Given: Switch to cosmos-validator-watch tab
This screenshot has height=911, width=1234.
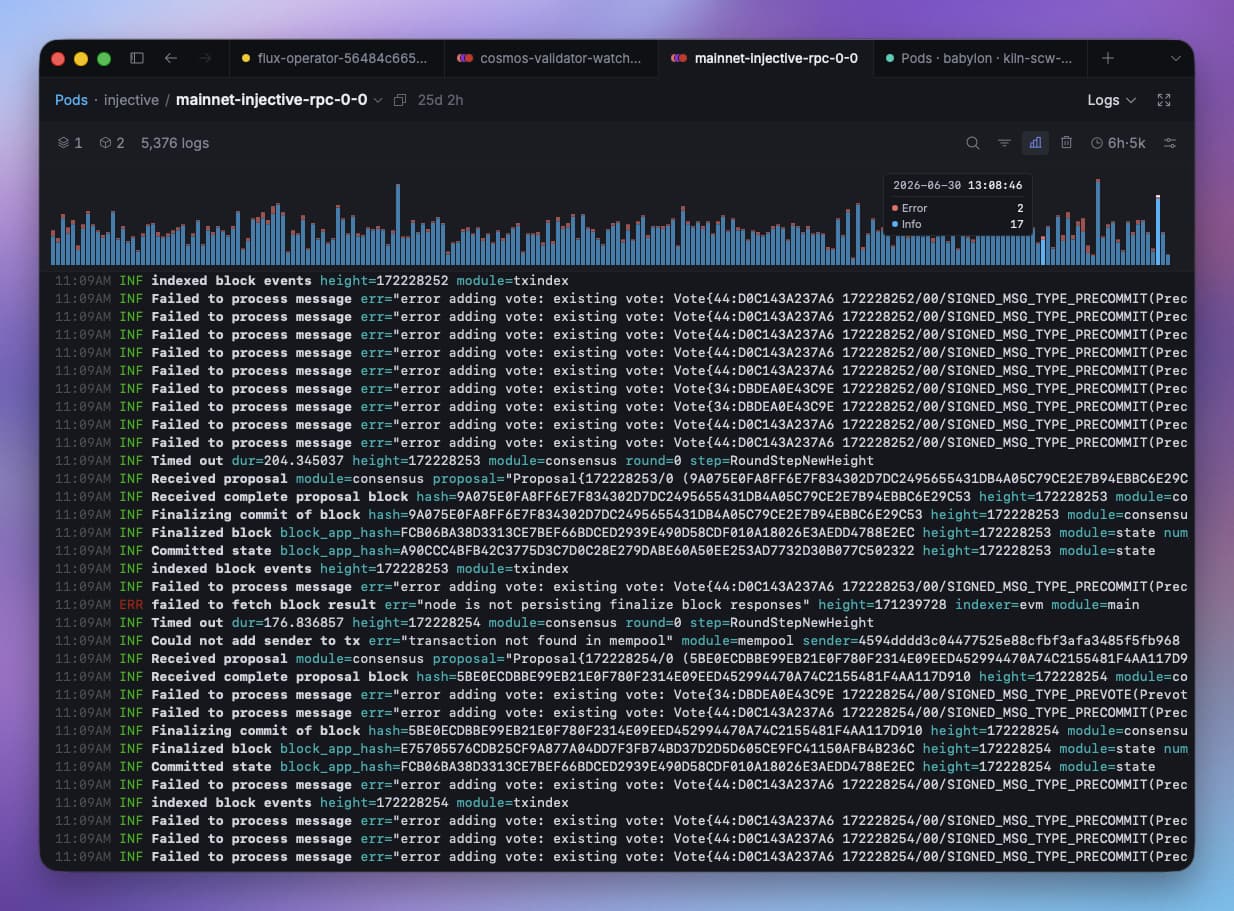Looking at the screenshot, I should 551,58.
